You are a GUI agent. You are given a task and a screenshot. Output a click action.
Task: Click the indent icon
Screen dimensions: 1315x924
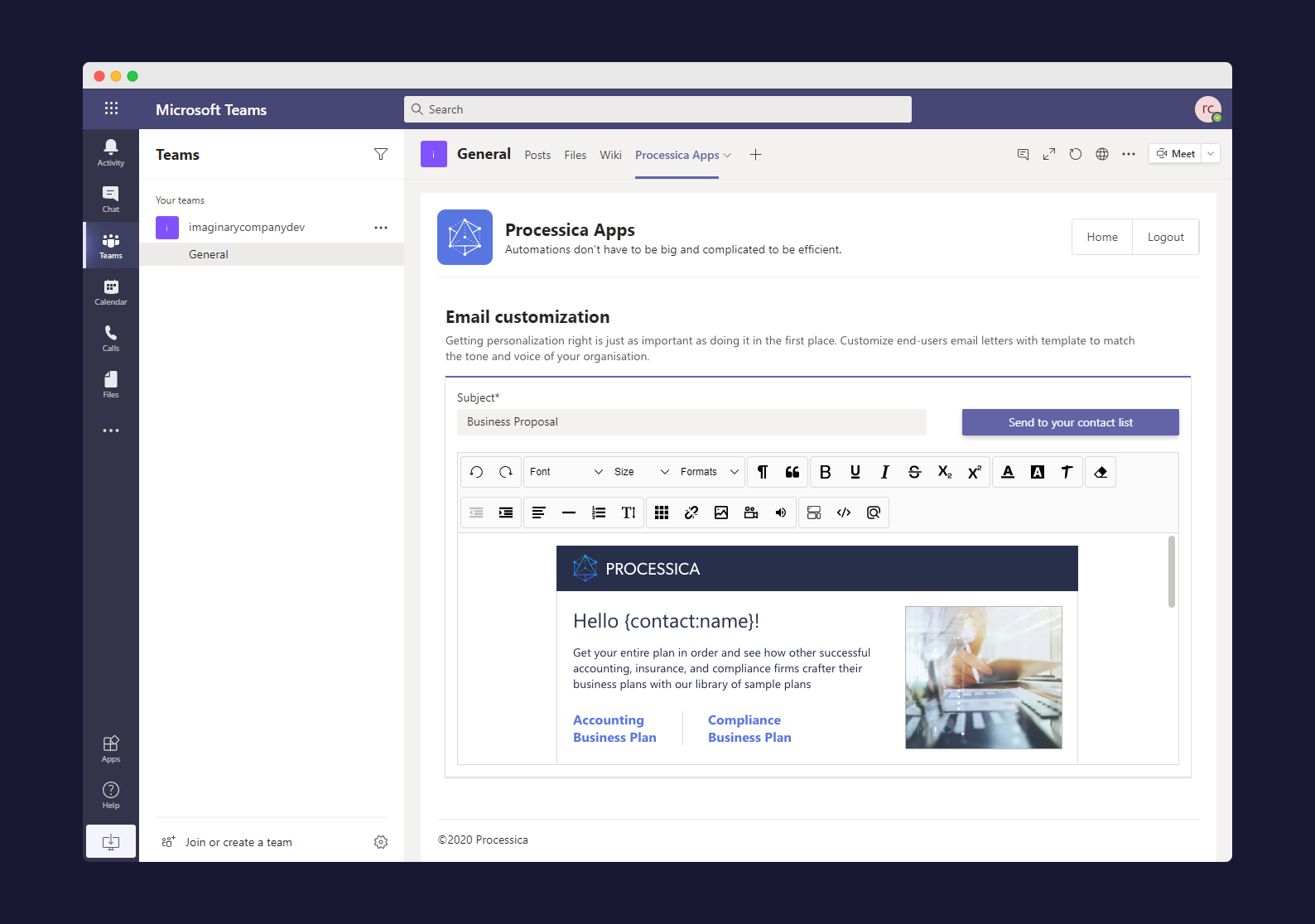click(x=506, y=513)
